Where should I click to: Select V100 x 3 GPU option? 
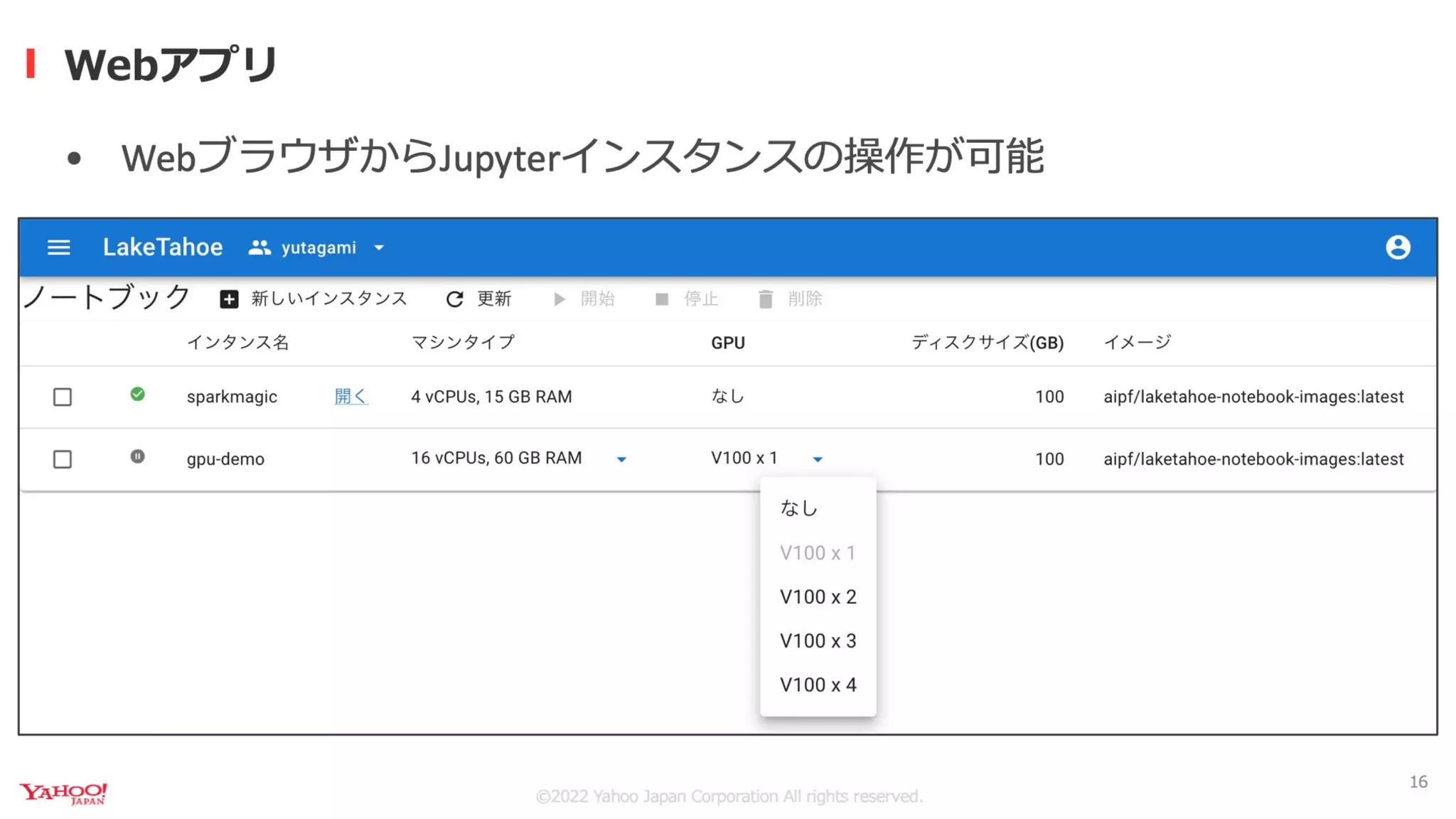point(818,641)
